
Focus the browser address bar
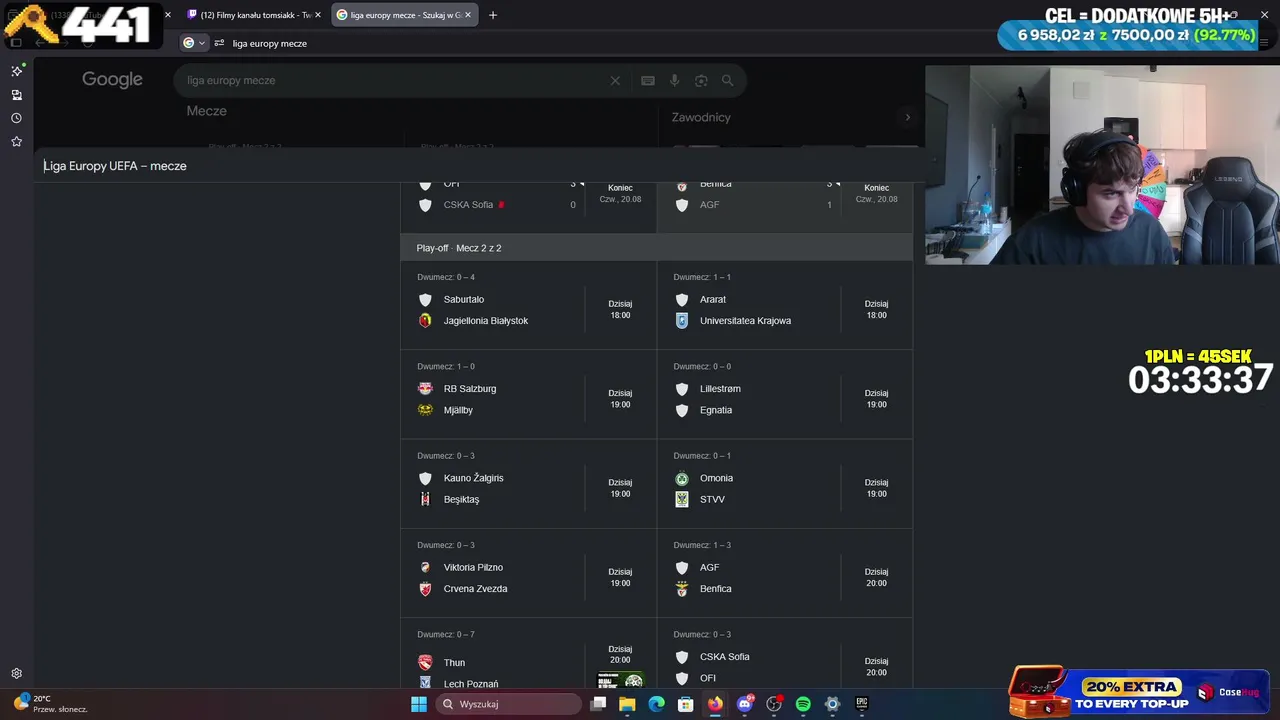point(600,43)
